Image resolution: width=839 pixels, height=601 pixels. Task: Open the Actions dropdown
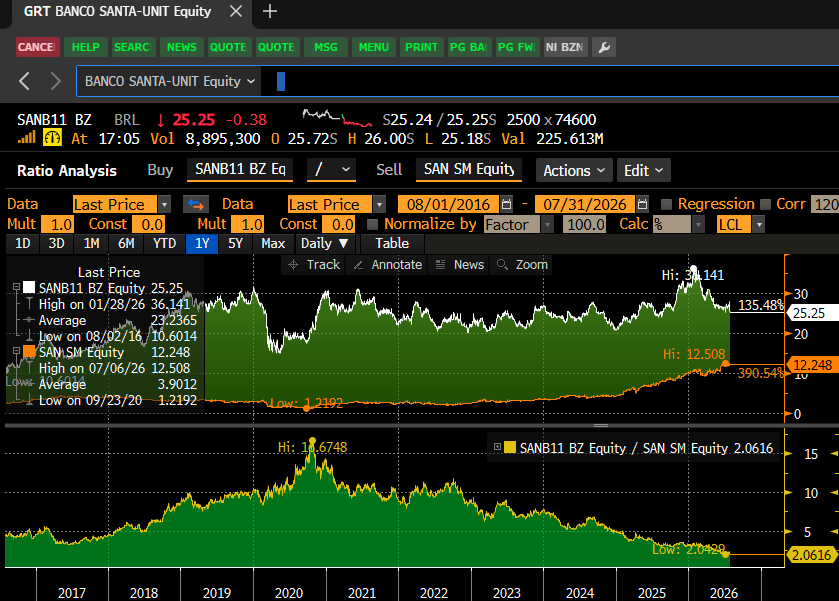tap(574, 171)
